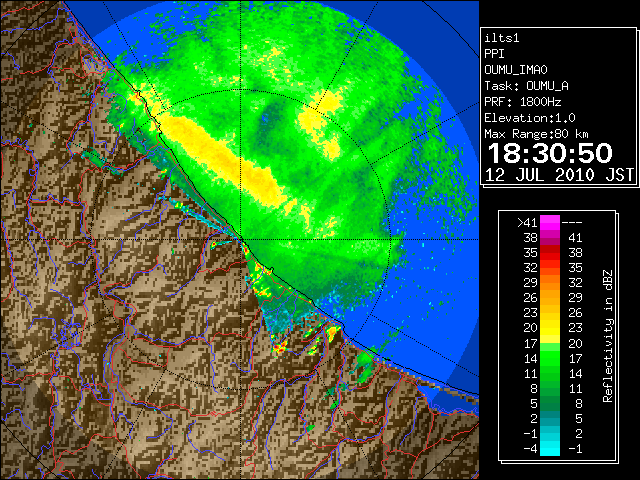Select the date '12 JUL 2010 JST'
The image size is (640, 480).
[559, 175]
